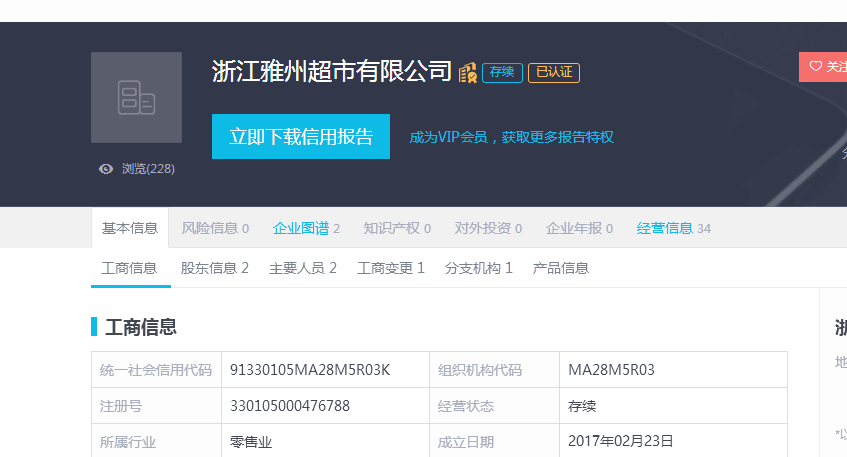Switch to the 基本信息 tab
This screenshot has height=457, width=847.
tap(130, 228)
